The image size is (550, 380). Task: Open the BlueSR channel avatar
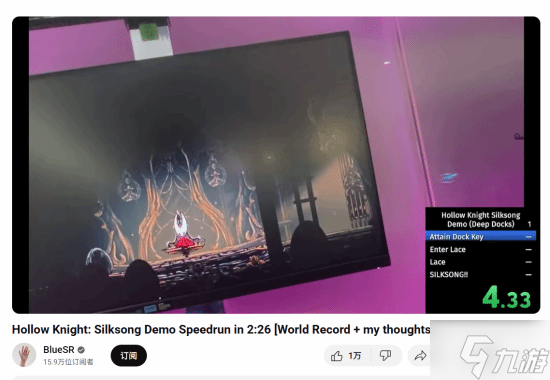click(24, 355)
